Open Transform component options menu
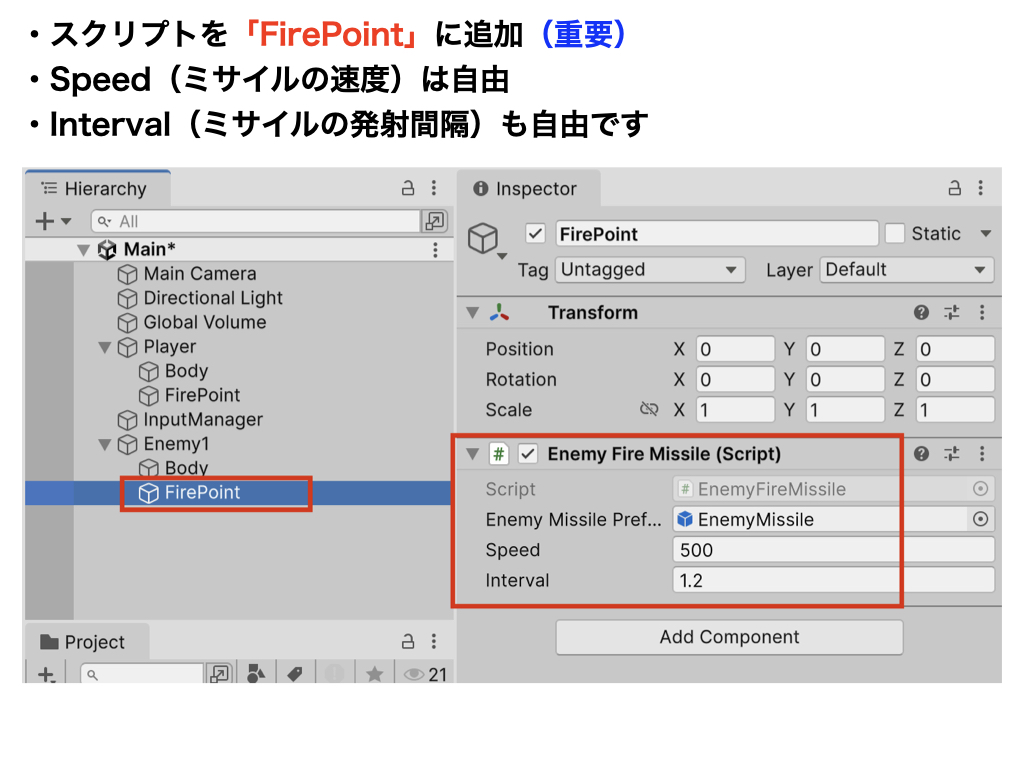This screenshot has height=768, width=1024. pyautogui.click(x=982, y=313)
